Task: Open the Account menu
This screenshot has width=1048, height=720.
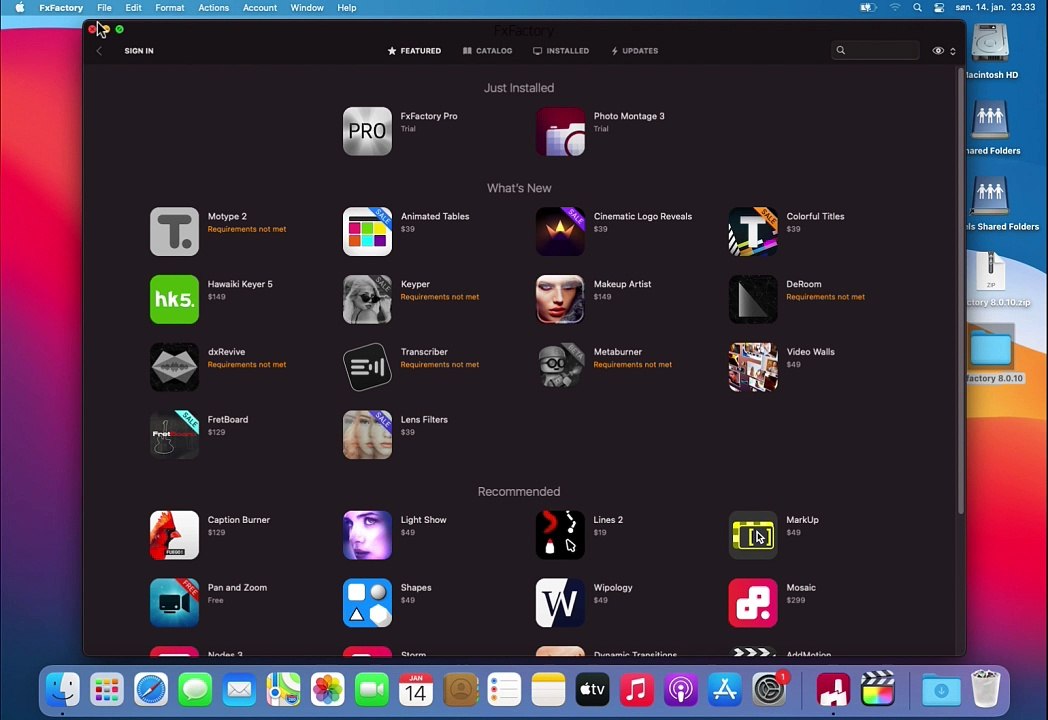Action: tap(259, 8)
